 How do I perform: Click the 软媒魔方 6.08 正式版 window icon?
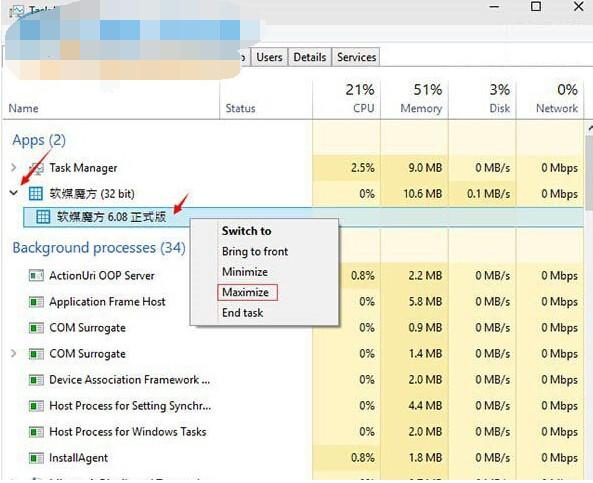pyautogui.click(x=43, y=217)
